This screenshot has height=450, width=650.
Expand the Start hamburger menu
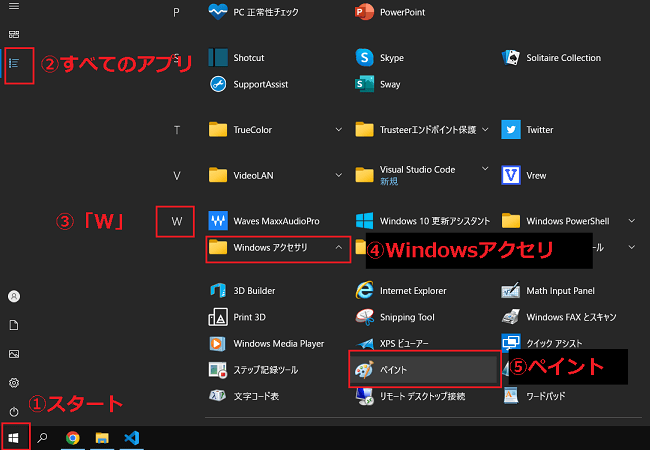pos(14,6)
